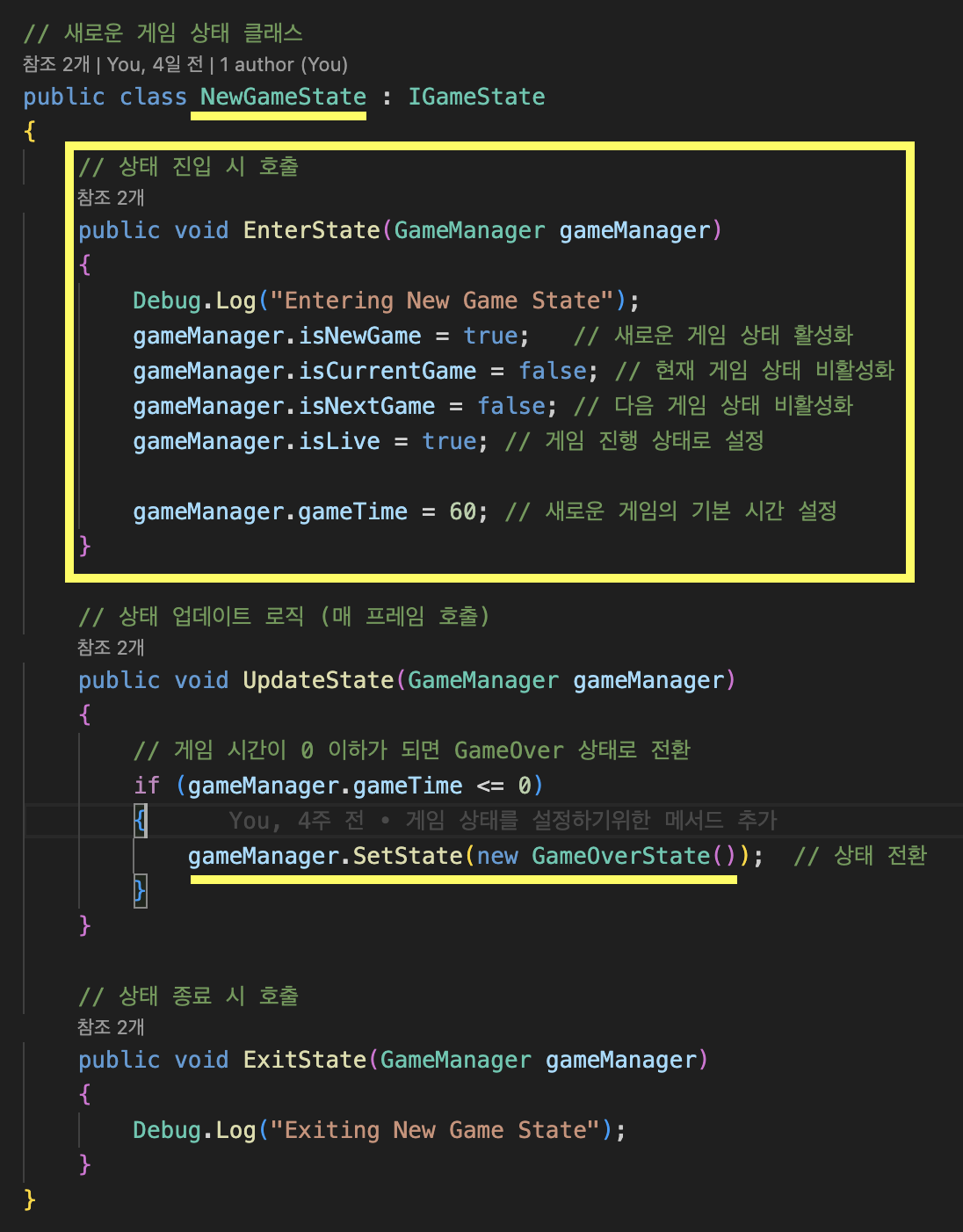Click the SetState method call
Viewport: 963px width, 1232px height.
click(x=408, y=856)
